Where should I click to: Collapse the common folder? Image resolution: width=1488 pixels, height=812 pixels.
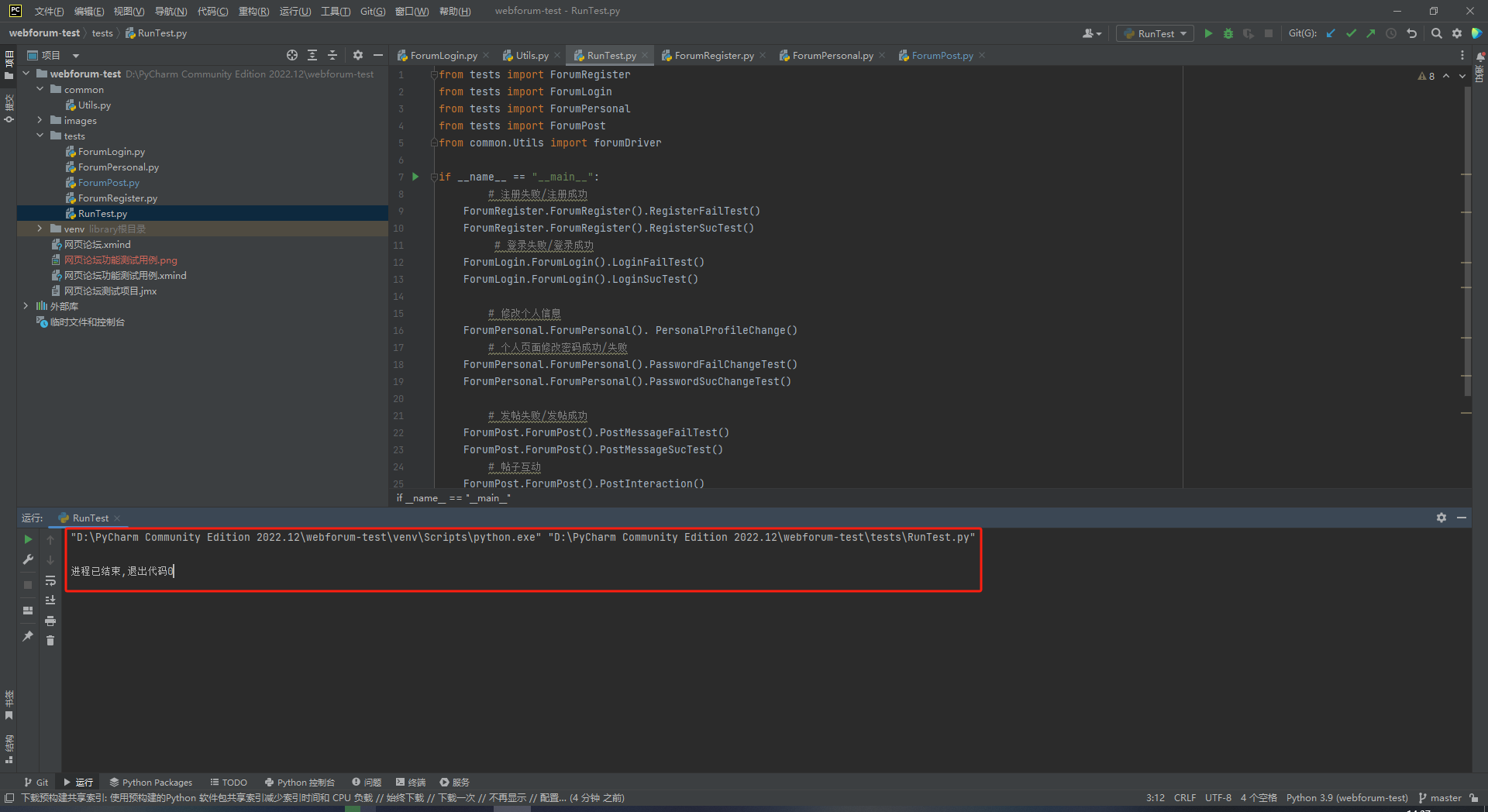tap(40, 89)
